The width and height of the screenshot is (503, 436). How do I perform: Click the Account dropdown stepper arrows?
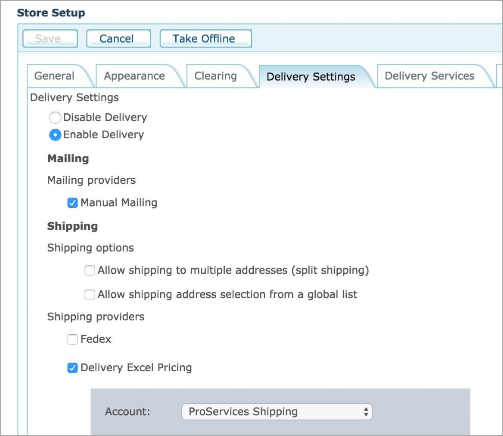366,412
